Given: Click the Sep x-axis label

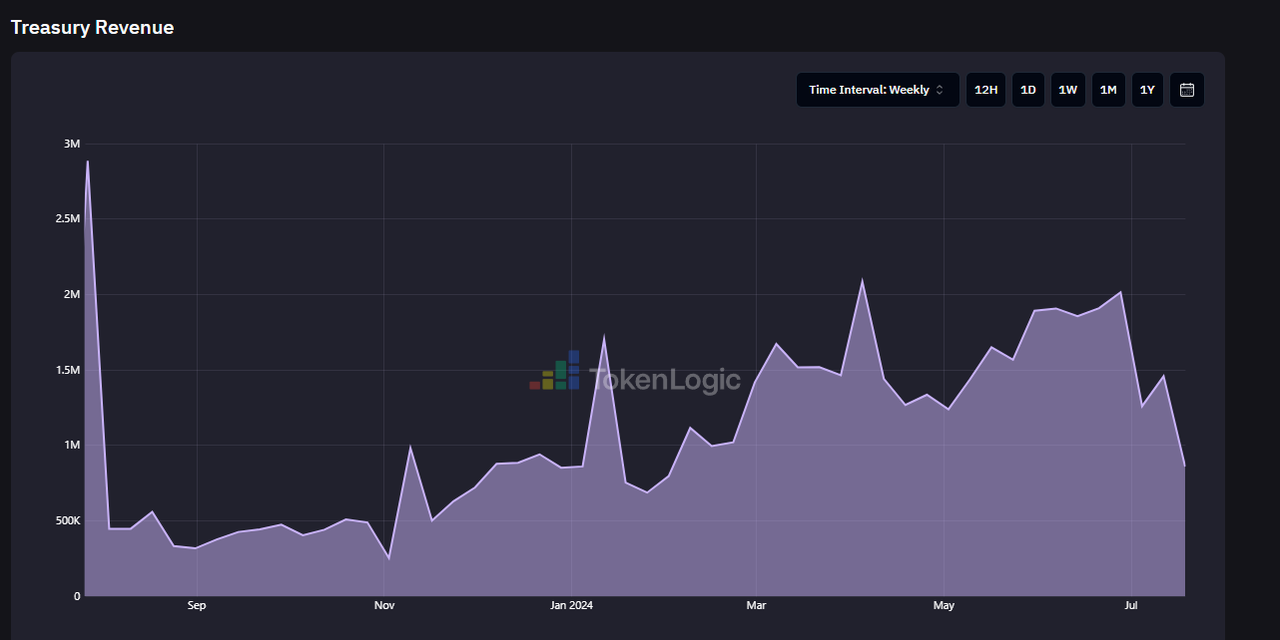Looking at the screenshot, I should pyautogui.click(x=196, y=605).
